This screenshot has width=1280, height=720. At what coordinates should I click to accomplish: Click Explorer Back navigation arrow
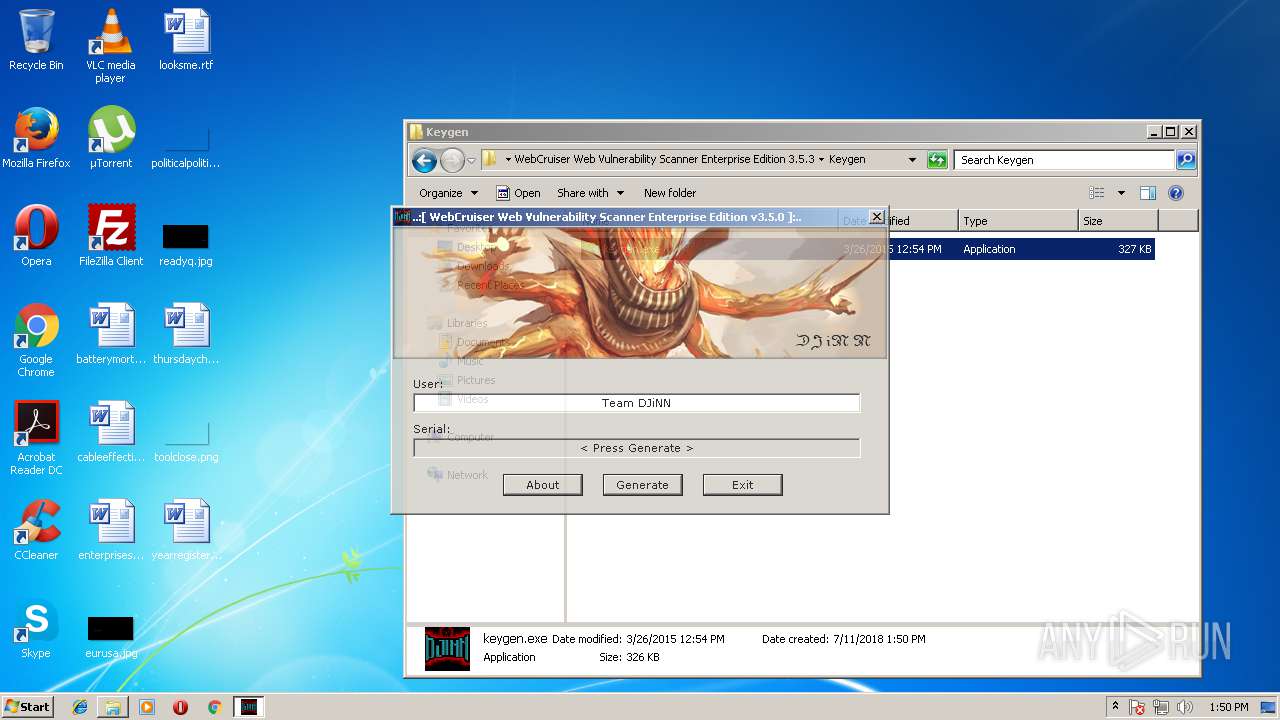(x=424, y=160)
